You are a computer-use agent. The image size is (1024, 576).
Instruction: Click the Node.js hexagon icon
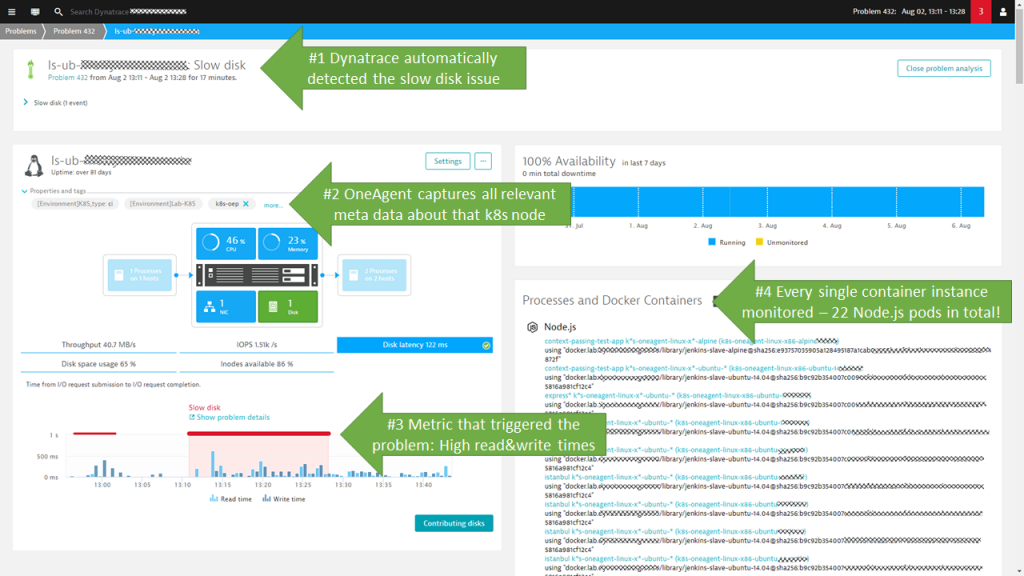point(532,327)
